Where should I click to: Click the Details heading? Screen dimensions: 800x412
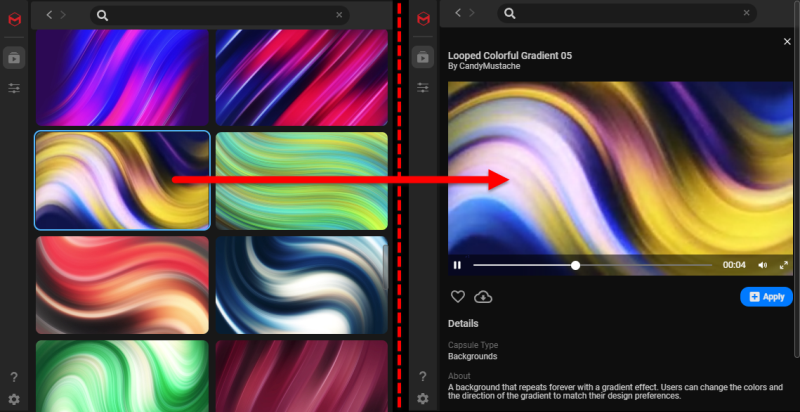463,323
